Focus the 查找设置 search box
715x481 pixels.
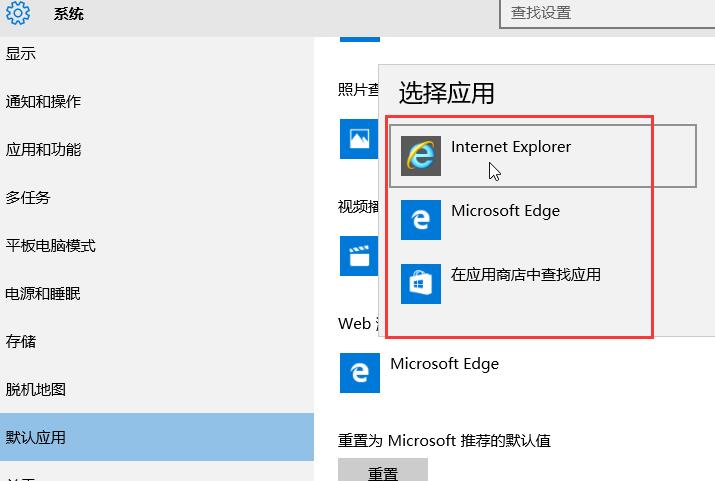[607, 13]
